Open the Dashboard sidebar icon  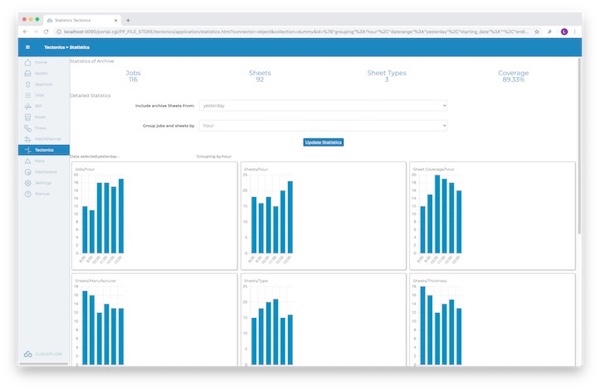click(x=28, y=172)
